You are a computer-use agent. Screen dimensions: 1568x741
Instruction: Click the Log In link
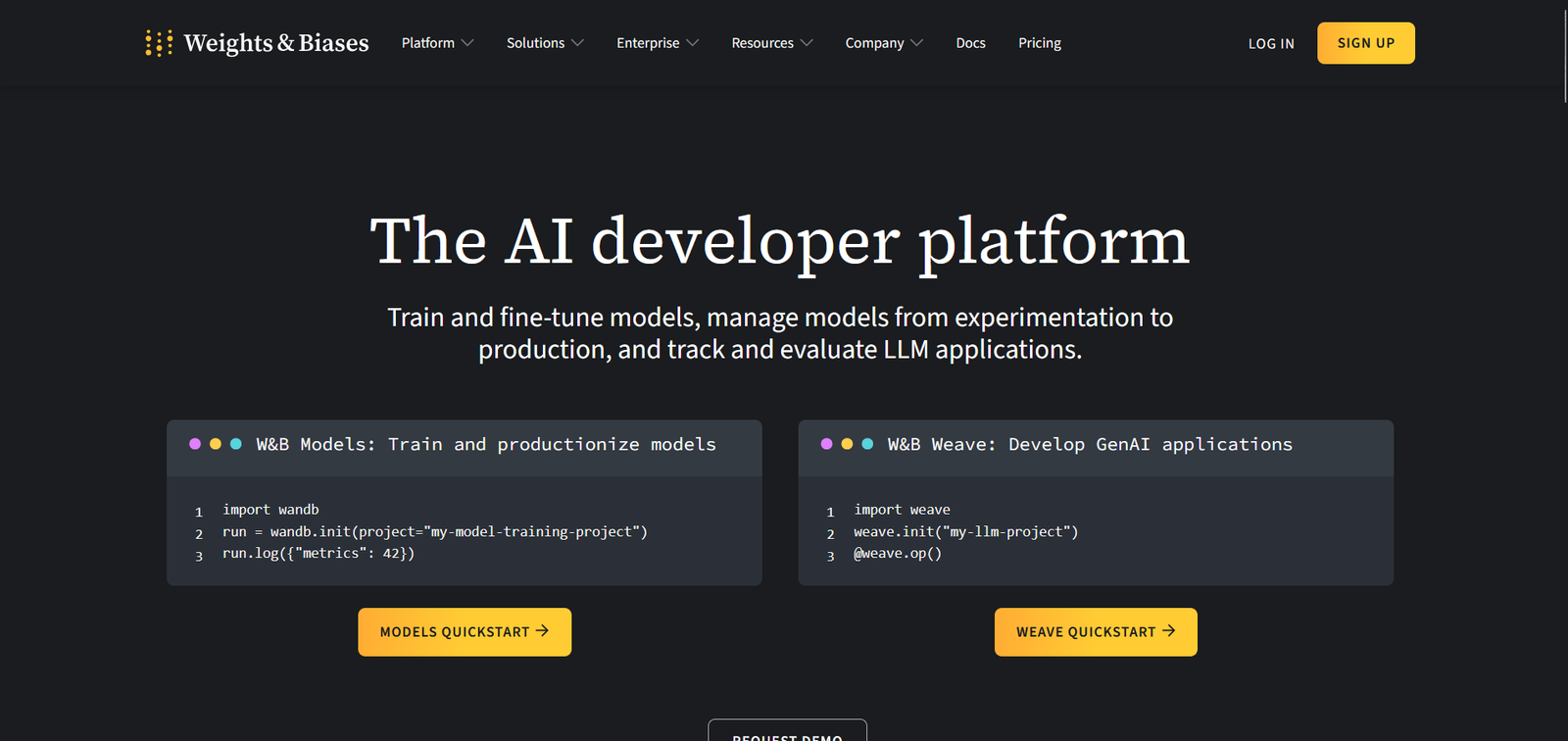(1271, 44)
